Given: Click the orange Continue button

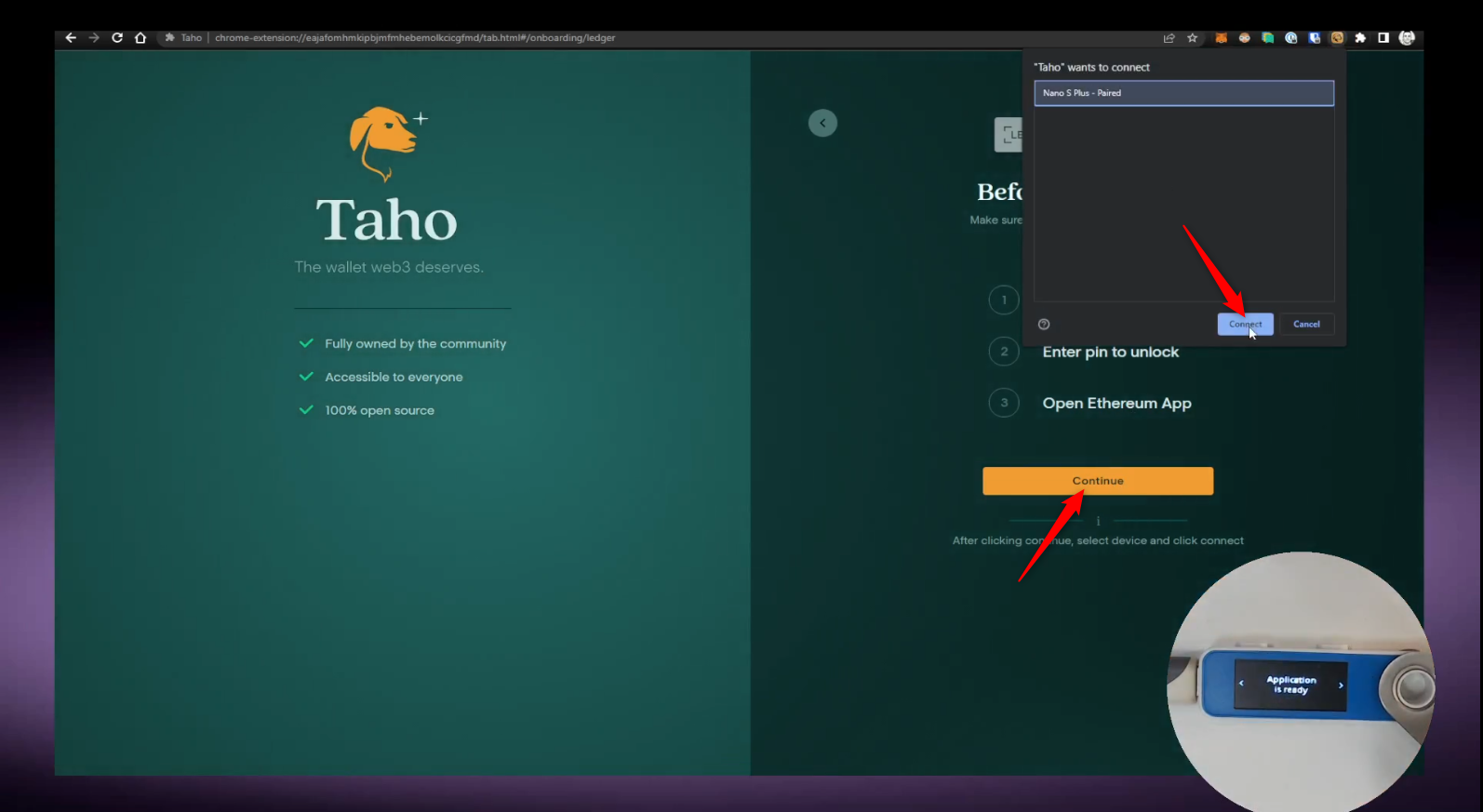Looking at the screenshot, I should pos(1098,481).
